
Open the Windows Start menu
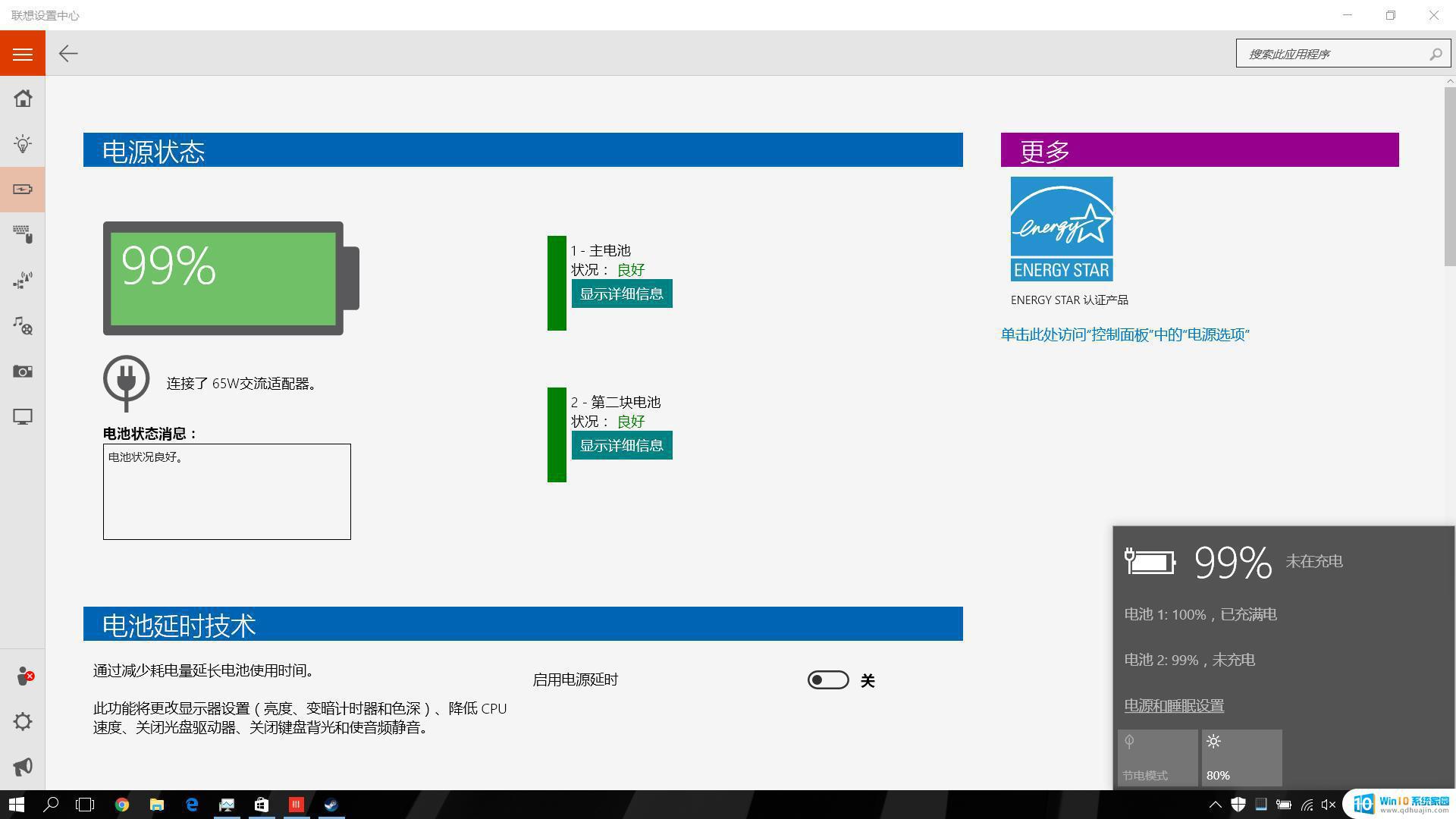tap(17, 805)
